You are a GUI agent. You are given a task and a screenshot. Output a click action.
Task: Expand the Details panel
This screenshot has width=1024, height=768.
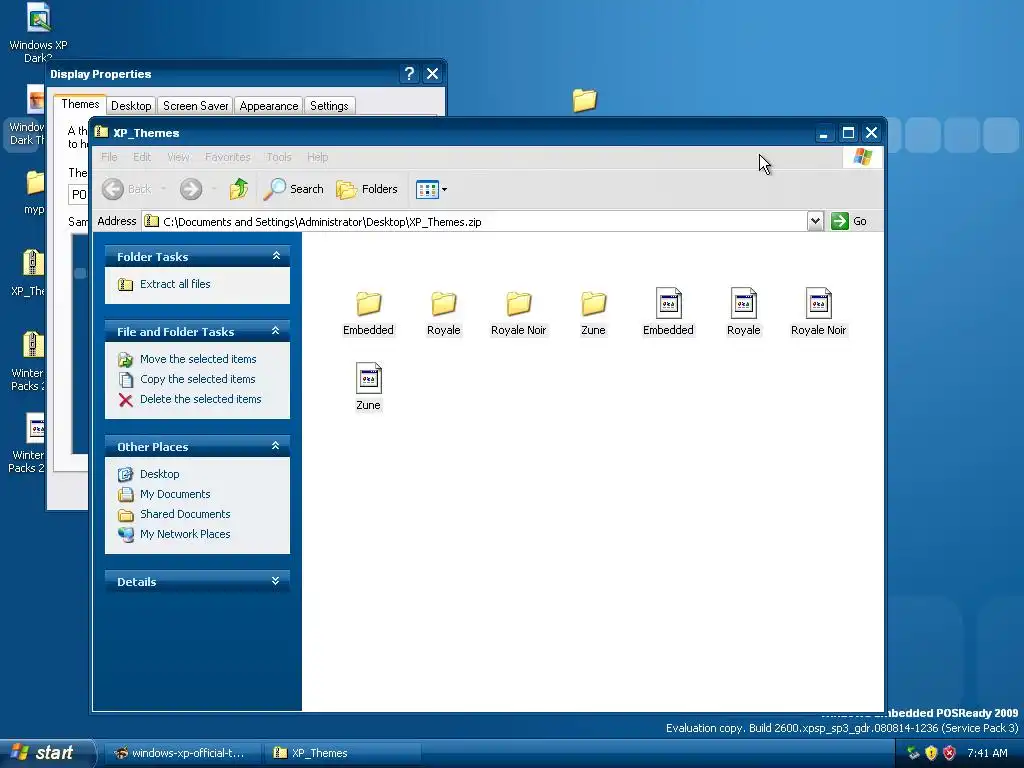click(276, 581)
